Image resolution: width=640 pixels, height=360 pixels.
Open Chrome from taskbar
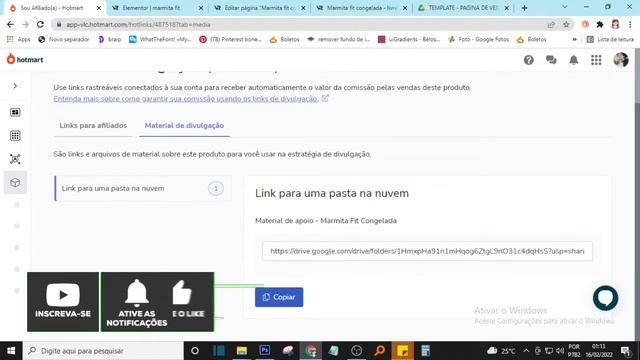311,351
